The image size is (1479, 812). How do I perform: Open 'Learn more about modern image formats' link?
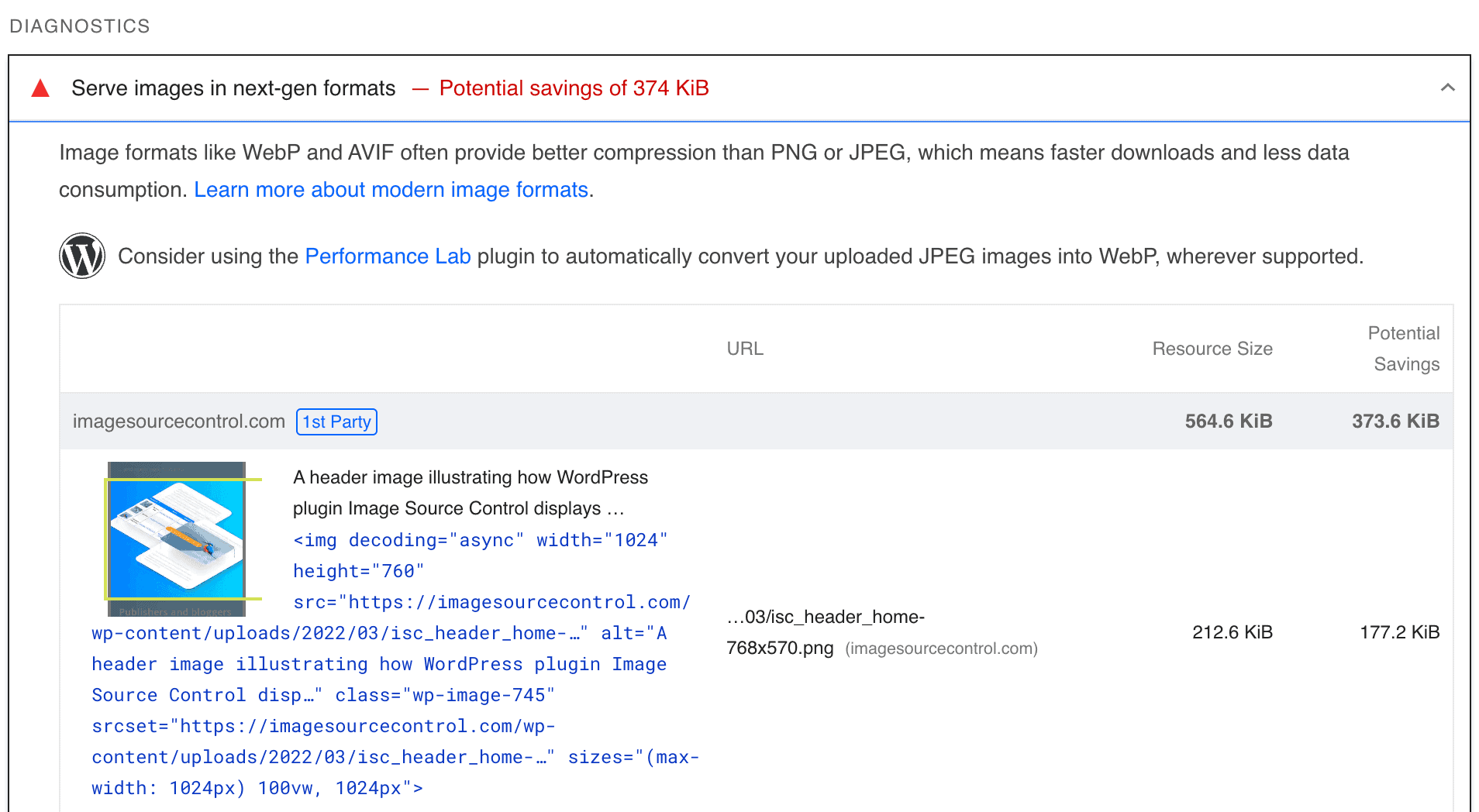point(391,190)
